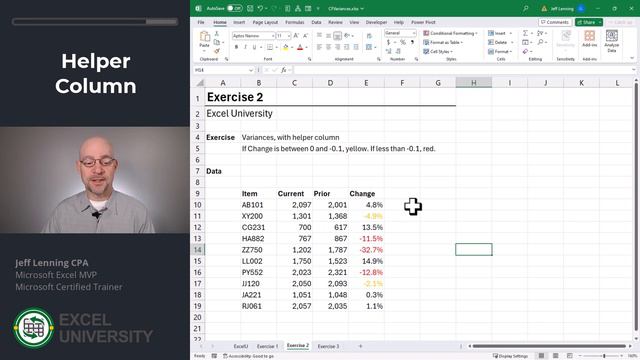
Task: Switch to the Page Layout tab
Action: point(265,22)
